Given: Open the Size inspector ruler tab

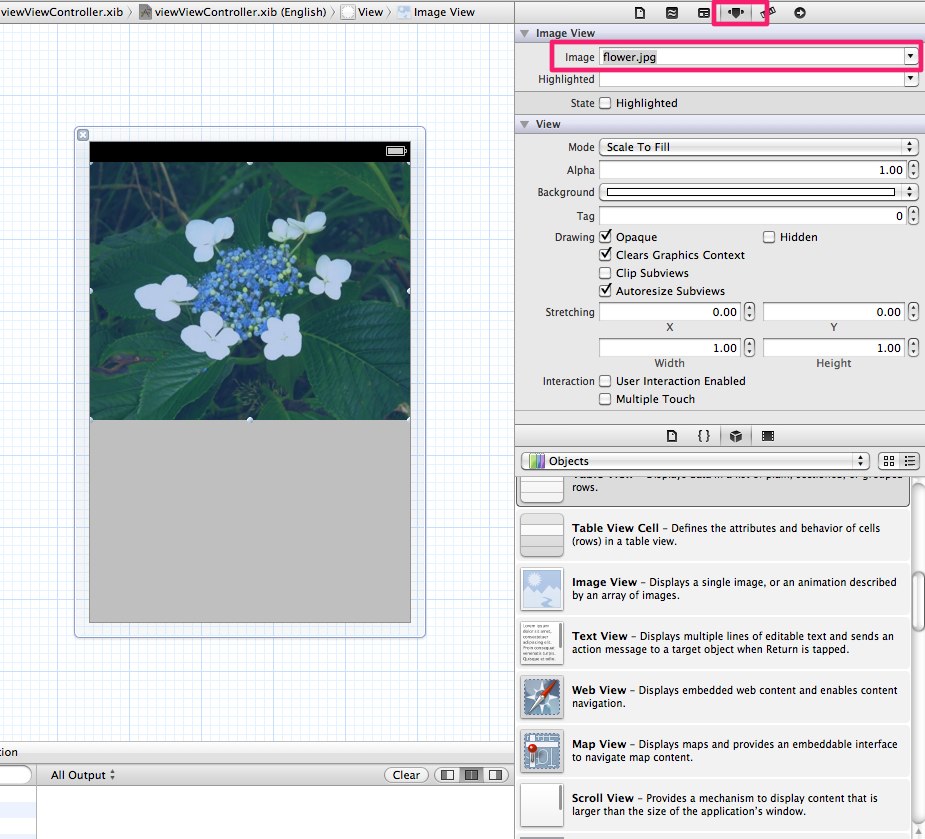Looking at the screenshot, I should (x=767, y=12).
